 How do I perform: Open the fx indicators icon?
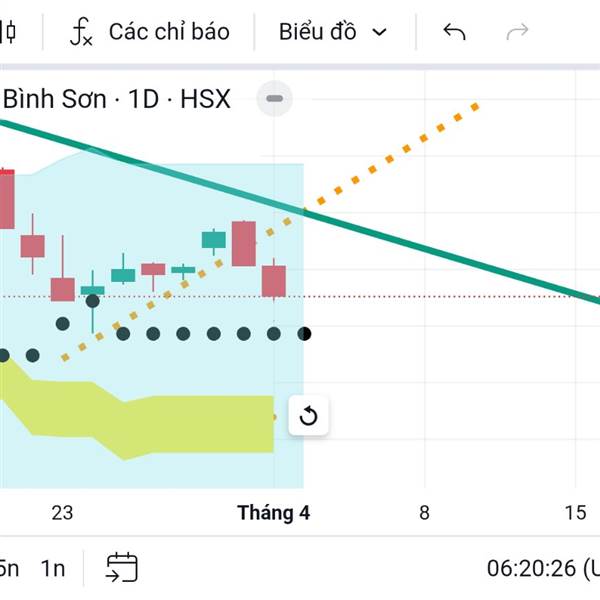tap(81, 32)
